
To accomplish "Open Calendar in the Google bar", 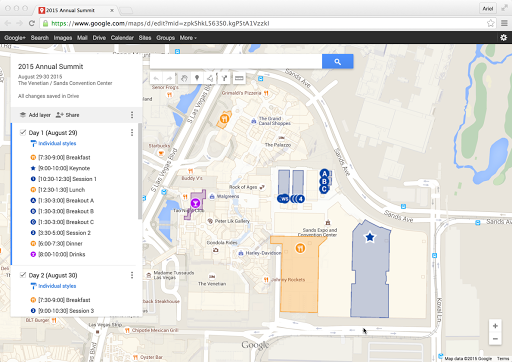I will [122, 38].
